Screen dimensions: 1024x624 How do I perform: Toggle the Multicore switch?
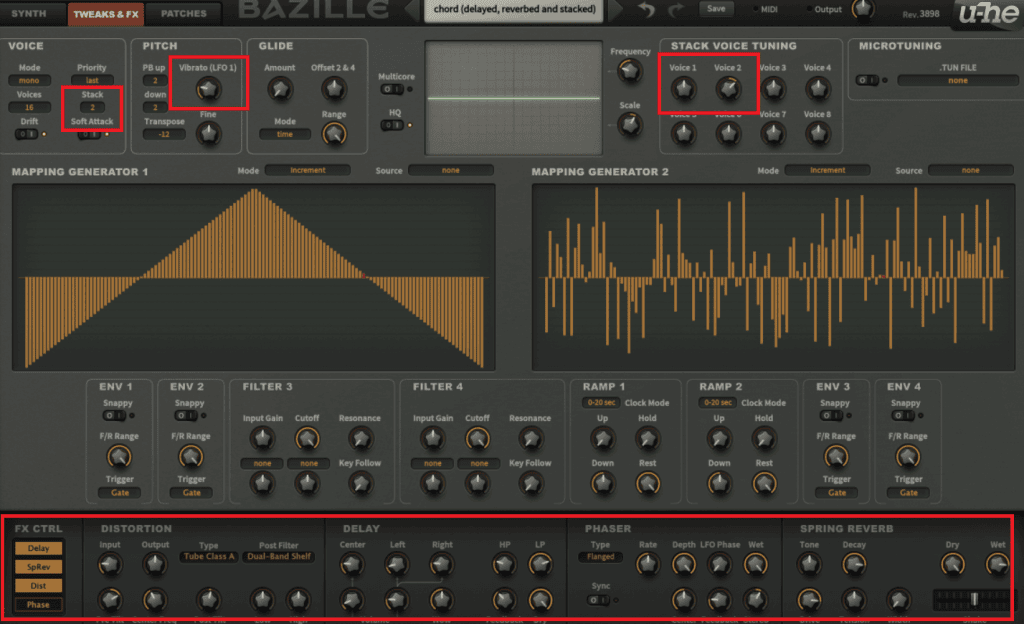click(391, 90)
